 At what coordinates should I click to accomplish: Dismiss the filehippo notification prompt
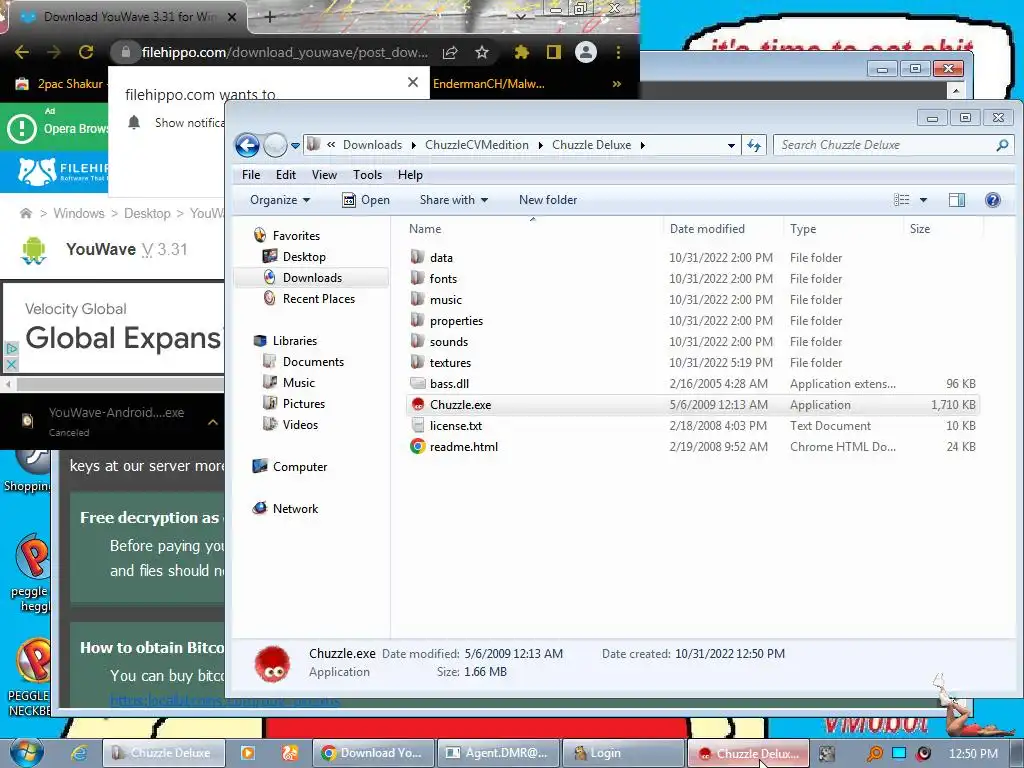(x=413, y=82)
